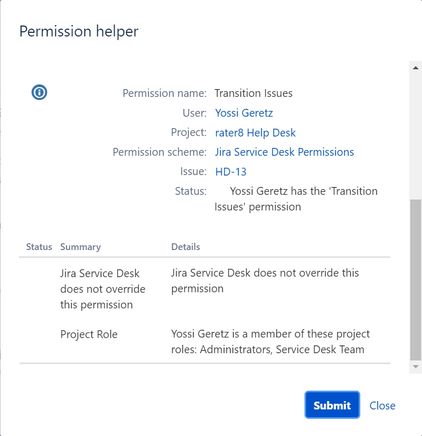Open issue HD-13 link

231,172
